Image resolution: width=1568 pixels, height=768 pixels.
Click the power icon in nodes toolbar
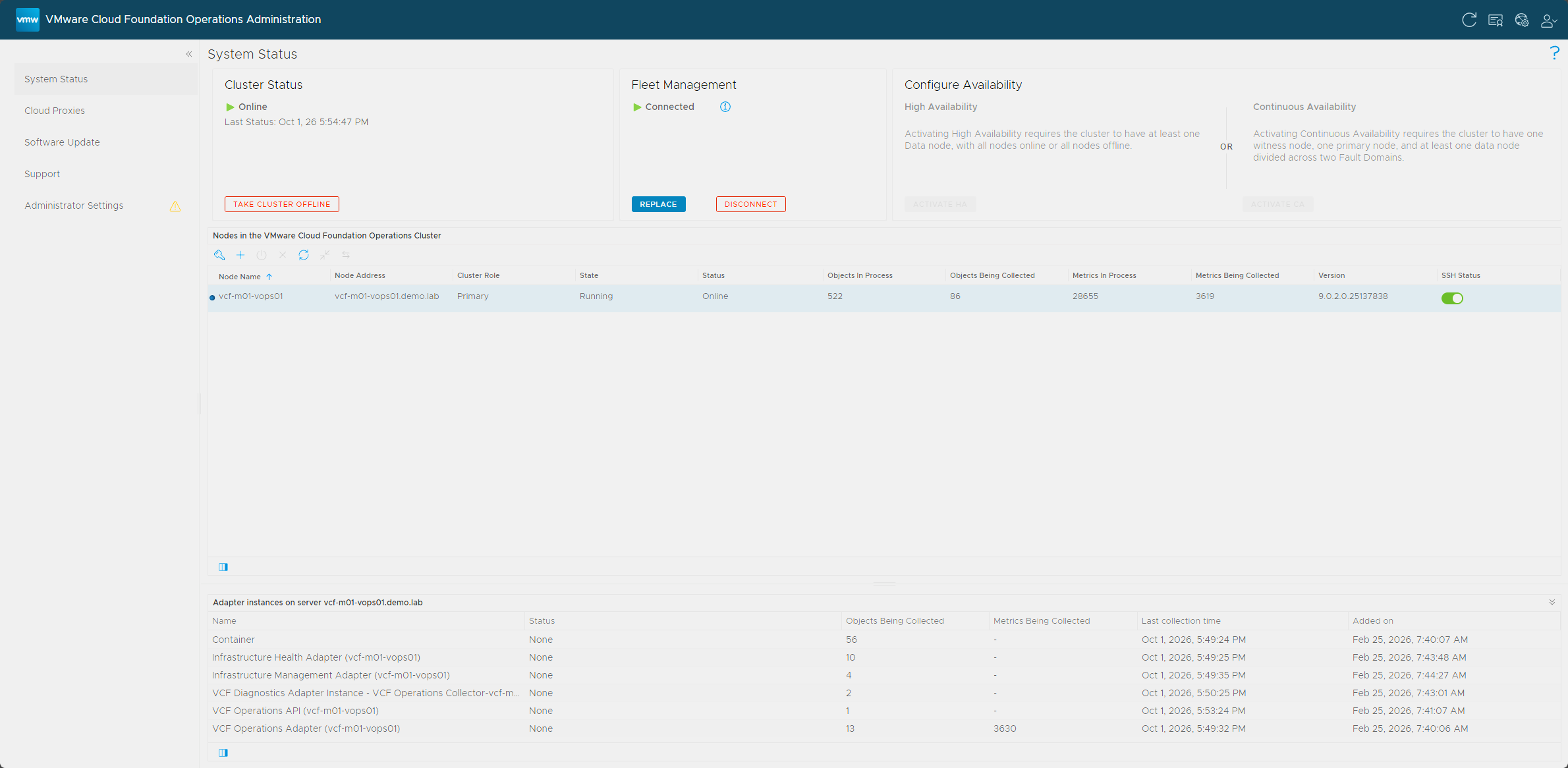tap(262, 255)
